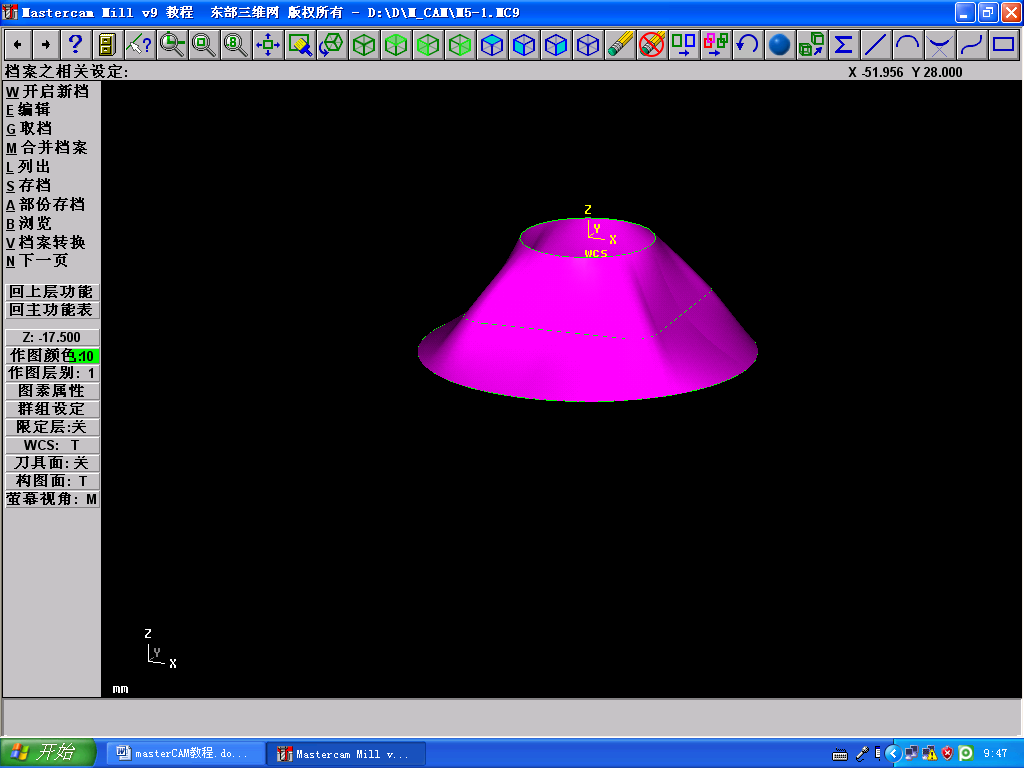Viewport: 1024px width, 768px height.
Task: Click the Help question mark icon
Action: pos(75,44)
